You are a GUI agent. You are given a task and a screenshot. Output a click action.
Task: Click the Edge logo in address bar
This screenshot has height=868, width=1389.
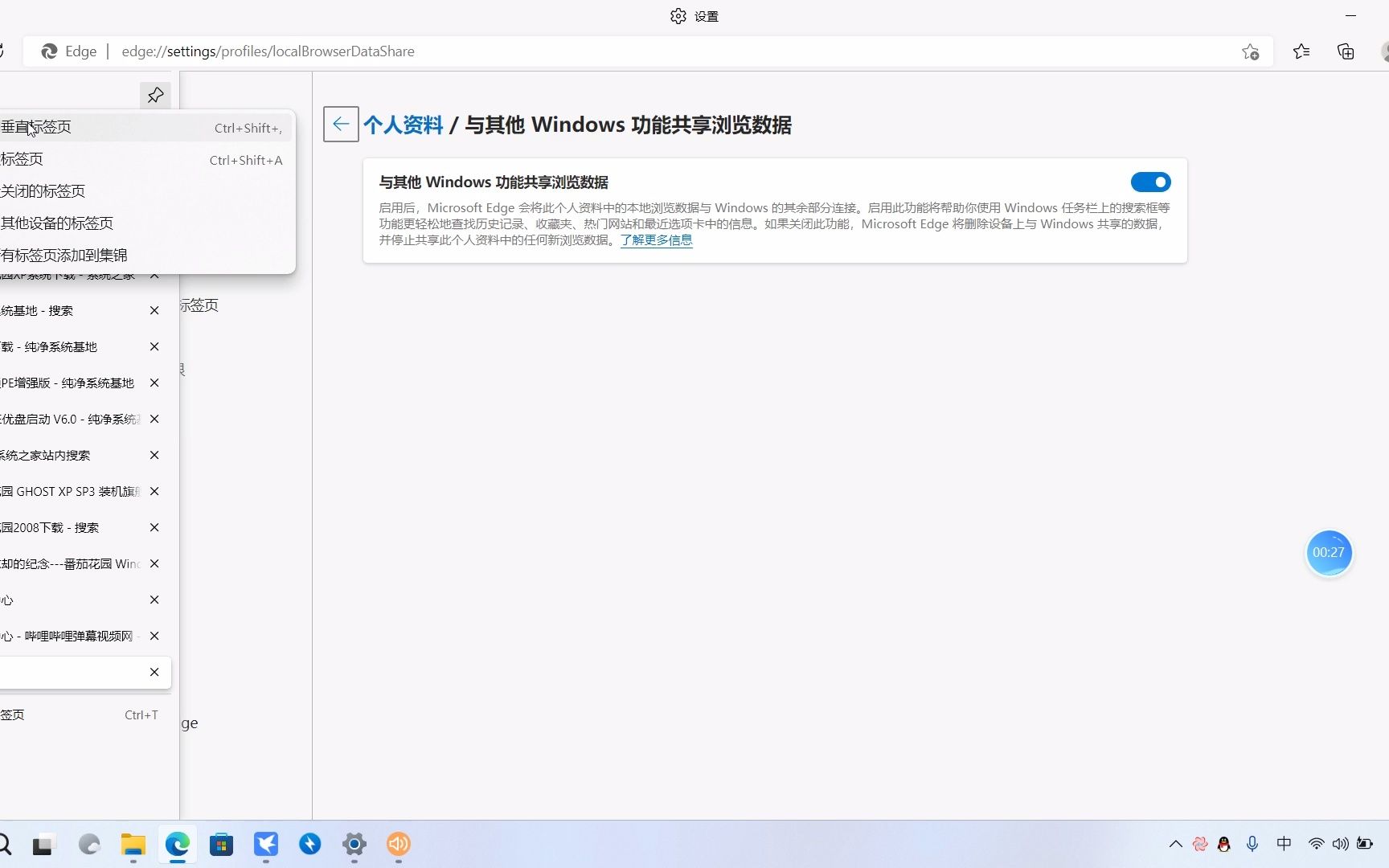pyautogui.click(x=50, y=51)
